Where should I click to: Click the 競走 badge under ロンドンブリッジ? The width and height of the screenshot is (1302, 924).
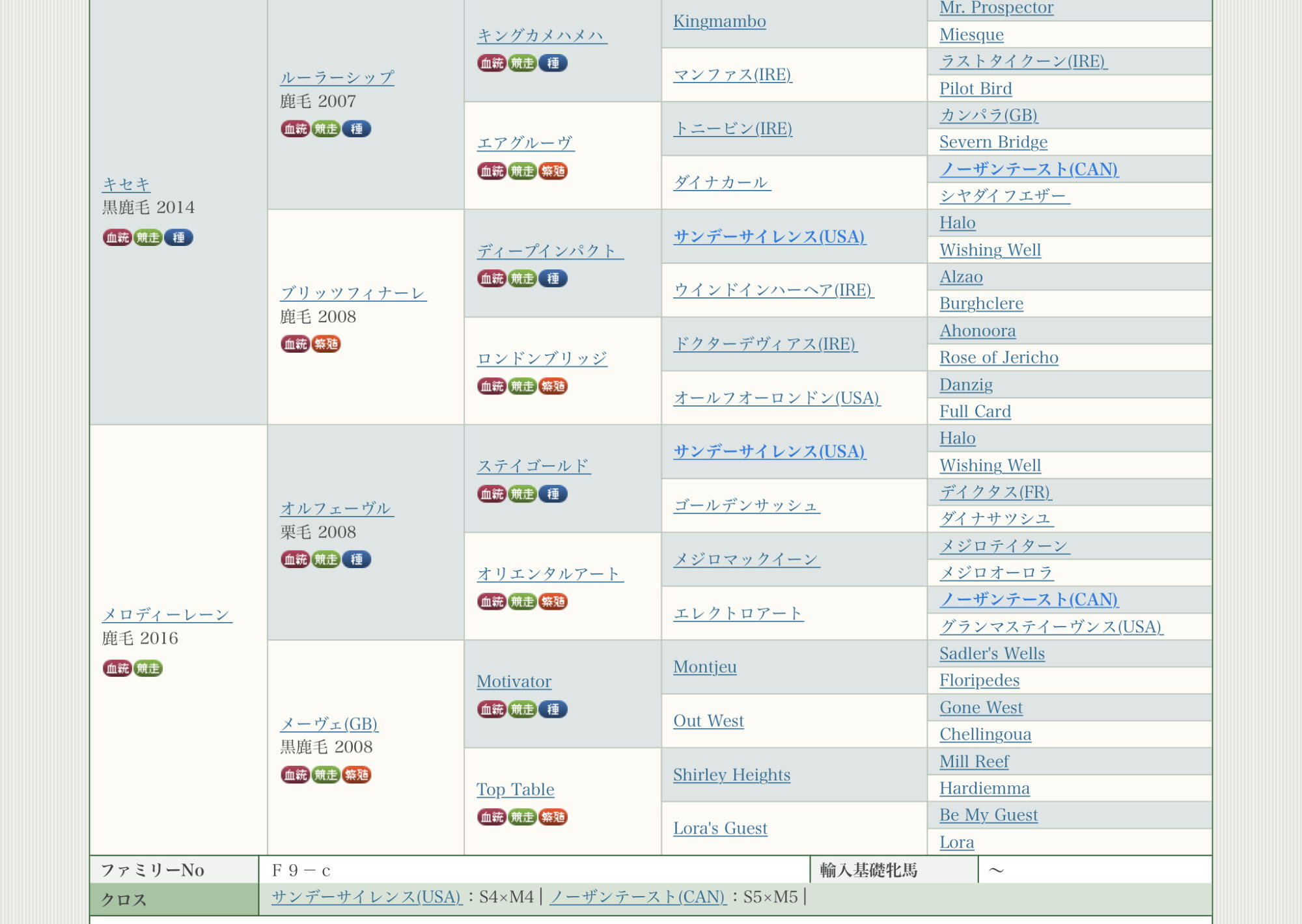point(522,386)
